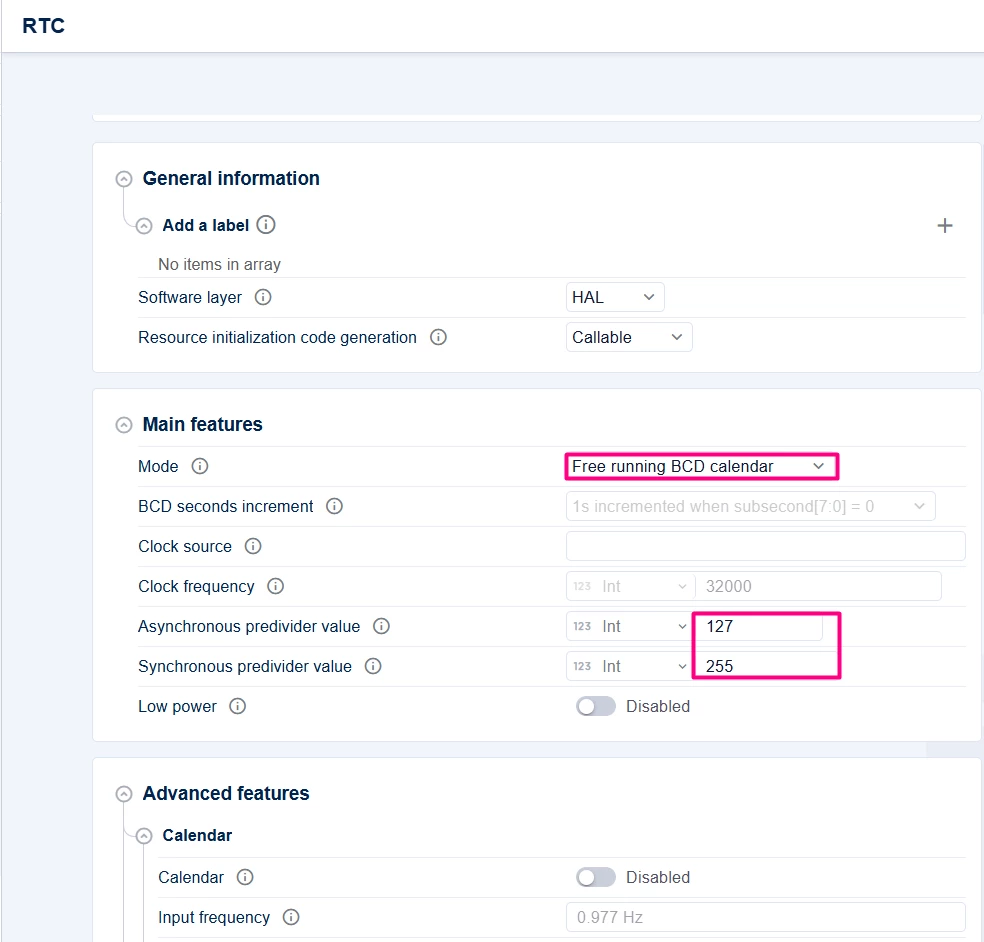Click the Clock frequency 32000 field
Image resolution: width=984 pixels, height=942 pixels.
coord(818,586)
